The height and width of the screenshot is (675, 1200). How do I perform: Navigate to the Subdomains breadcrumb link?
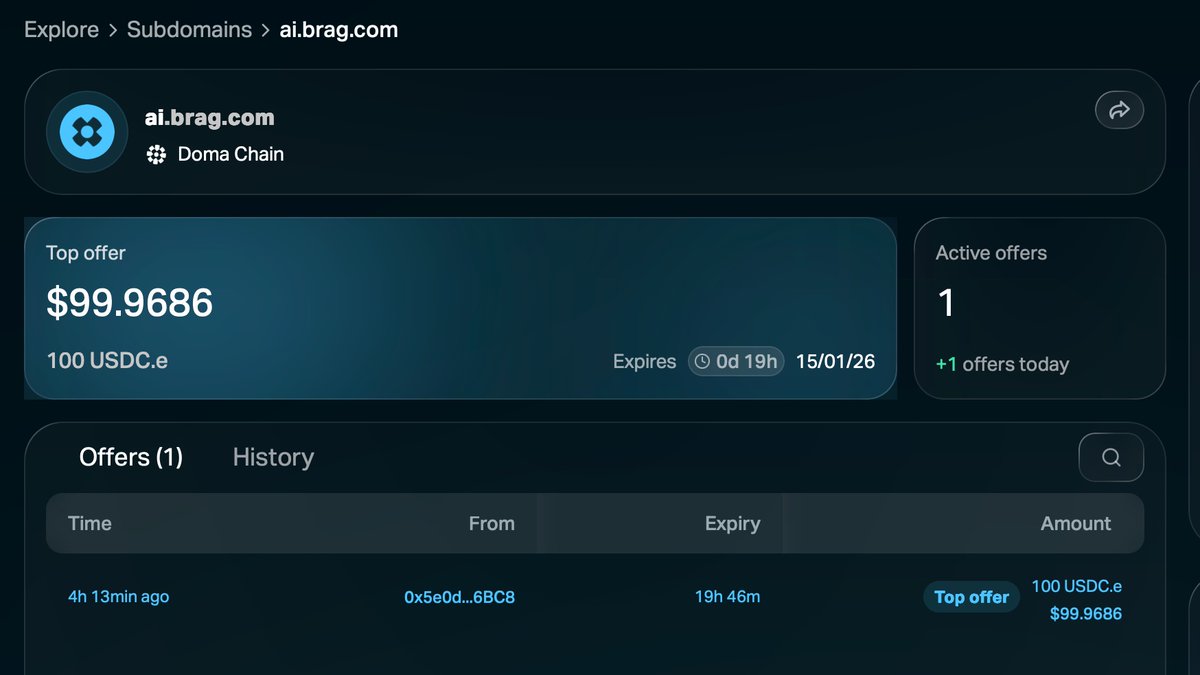pos(189,29)
